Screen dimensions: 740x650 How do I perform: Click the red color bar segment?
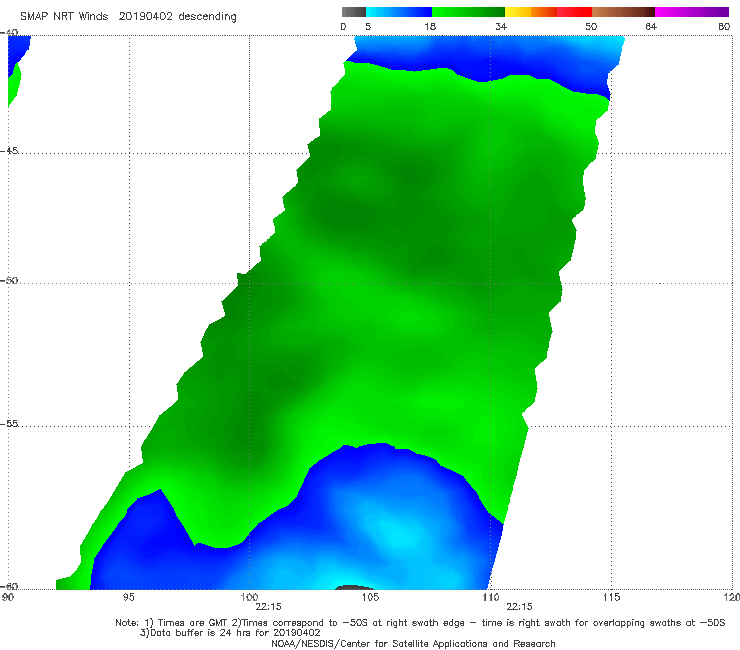coord(574,12)
